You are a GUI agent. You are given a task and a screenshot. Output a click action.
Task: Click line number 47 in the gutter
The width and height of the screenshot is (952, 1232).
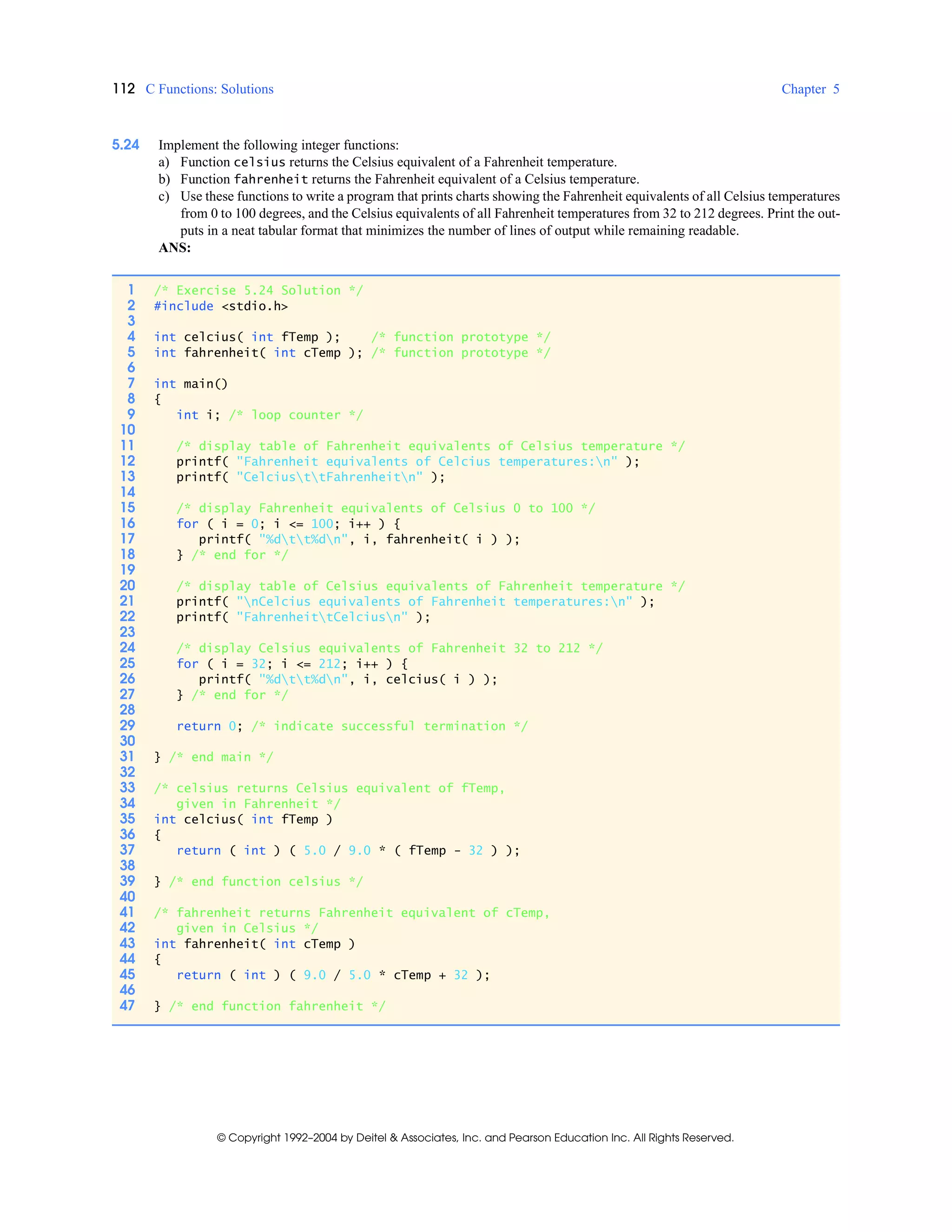point(127,1006)
